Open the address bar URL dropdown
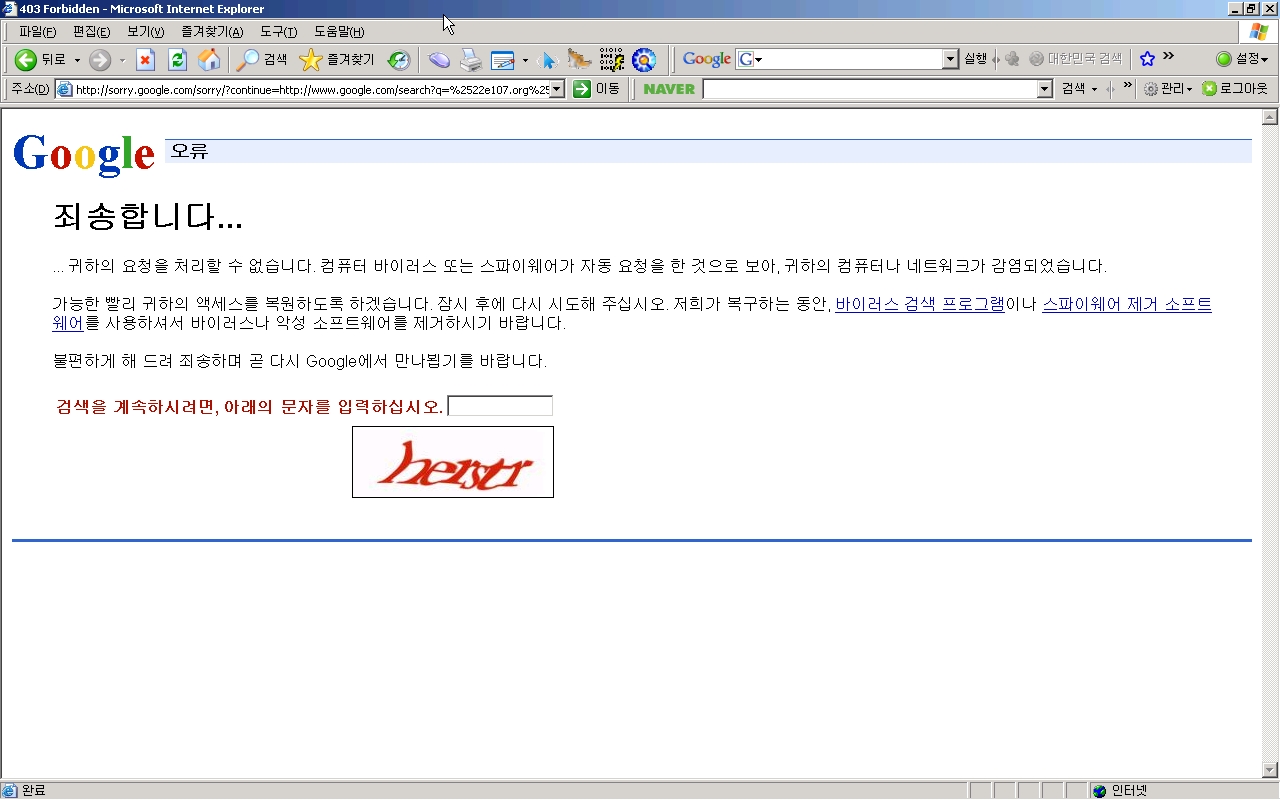Viewport: 1280px width, 800px height. click(557, 89)
